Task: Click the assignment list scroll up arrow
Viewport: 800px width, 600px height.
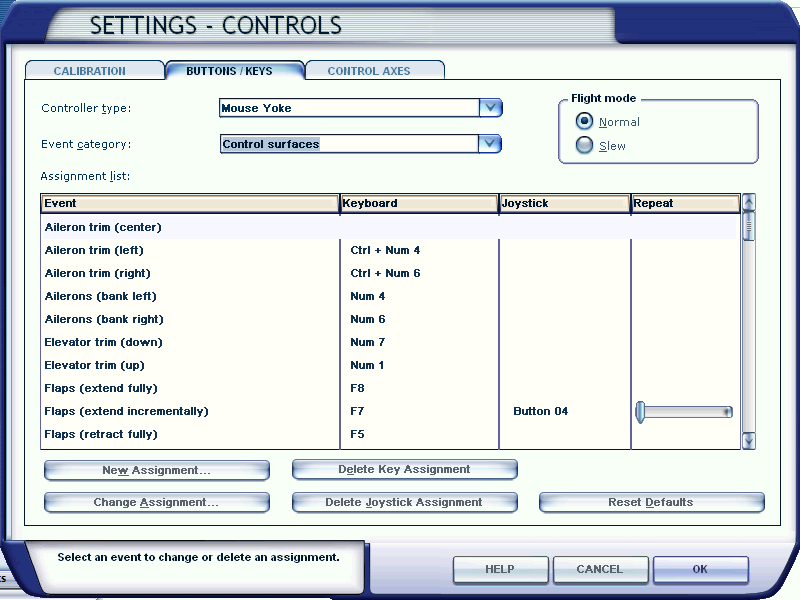Action: [x=748, y=203]
